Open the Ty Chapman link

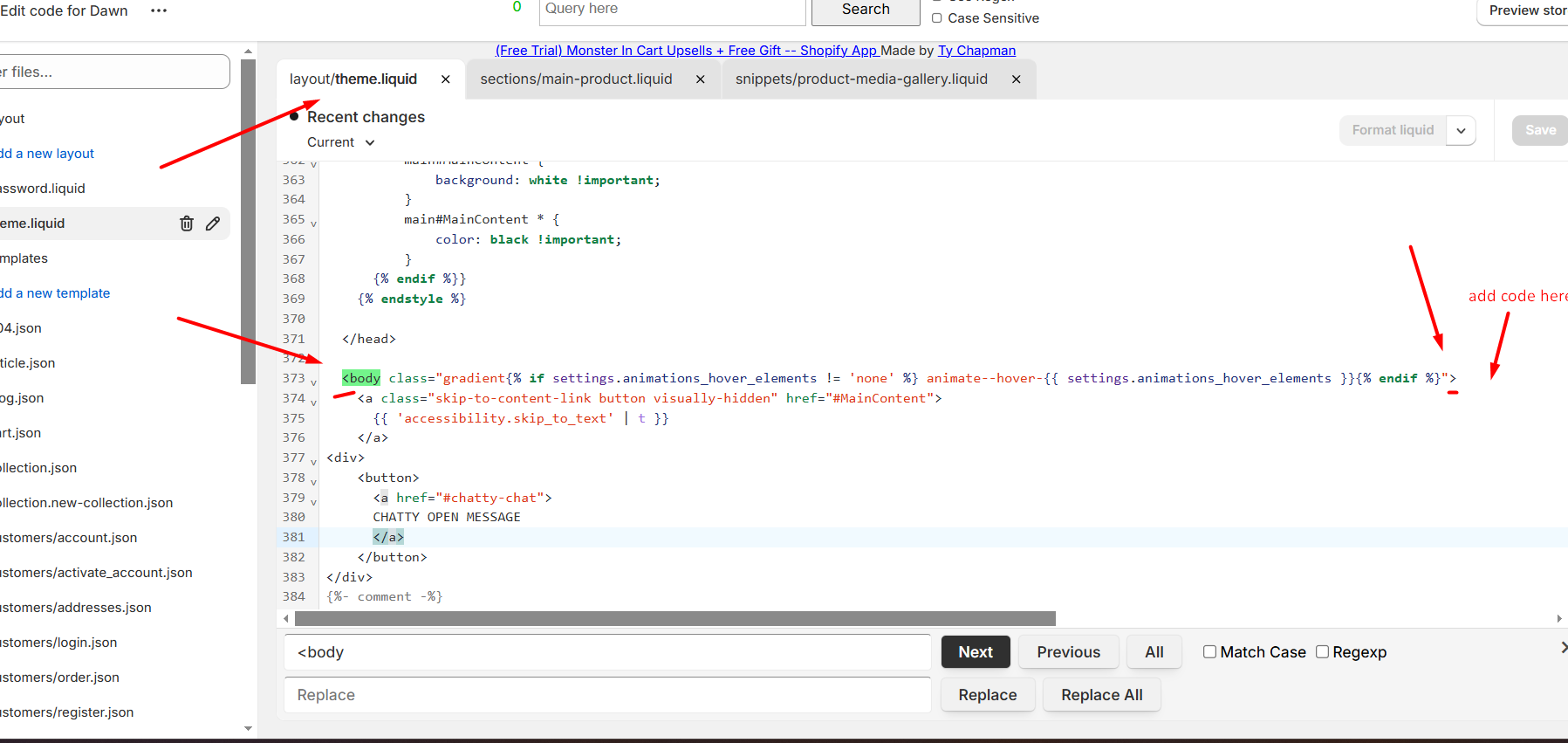[x=977, y=51]
